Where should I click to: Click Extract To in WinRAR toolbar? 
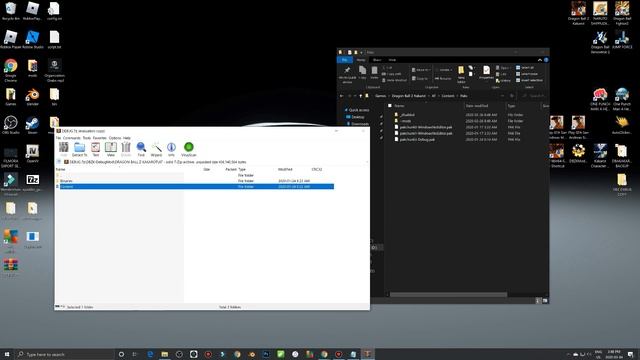80,149
